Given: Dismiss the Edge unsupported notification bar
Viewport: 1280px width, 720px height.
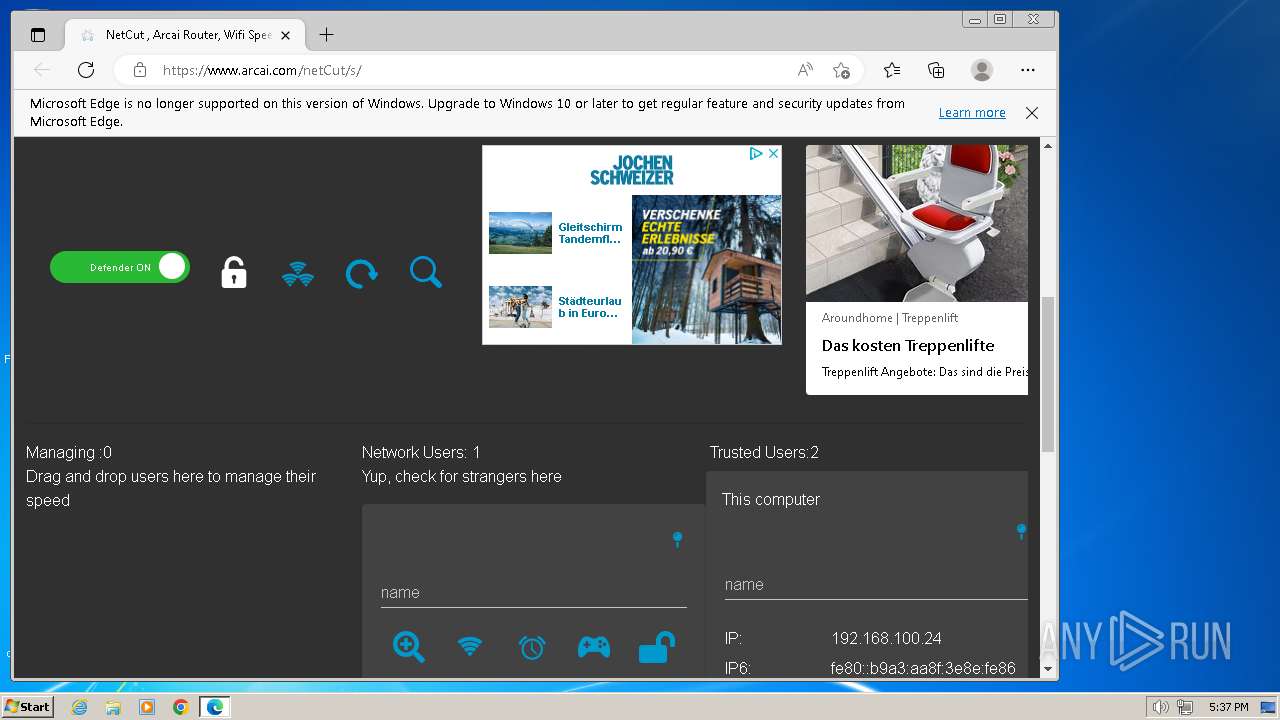Looking at the screenshot, I should [x=1032, y=113].
